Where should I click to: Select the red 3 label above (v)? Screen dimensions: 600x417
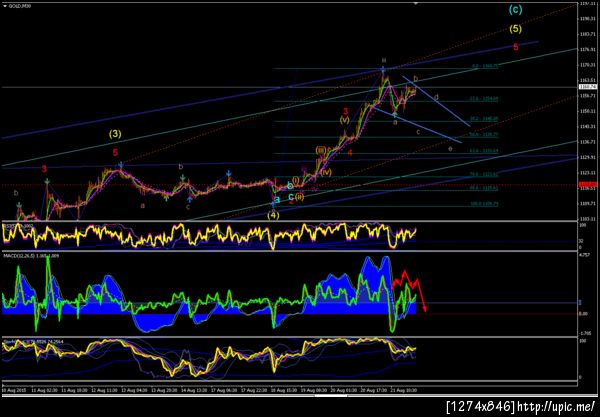click(345, 111)
